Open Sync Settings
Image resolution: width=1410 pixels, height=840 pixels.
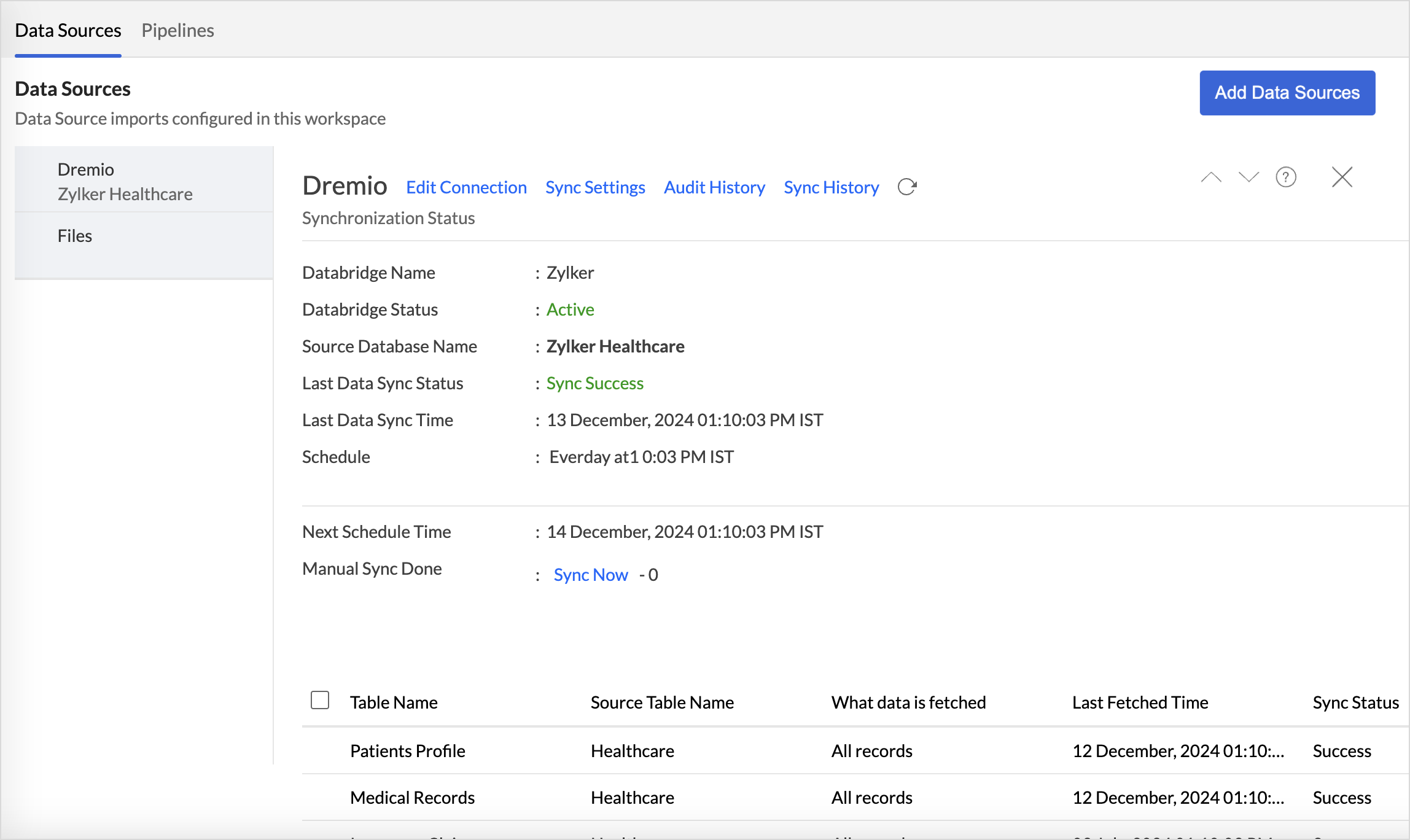pos(595,187)
